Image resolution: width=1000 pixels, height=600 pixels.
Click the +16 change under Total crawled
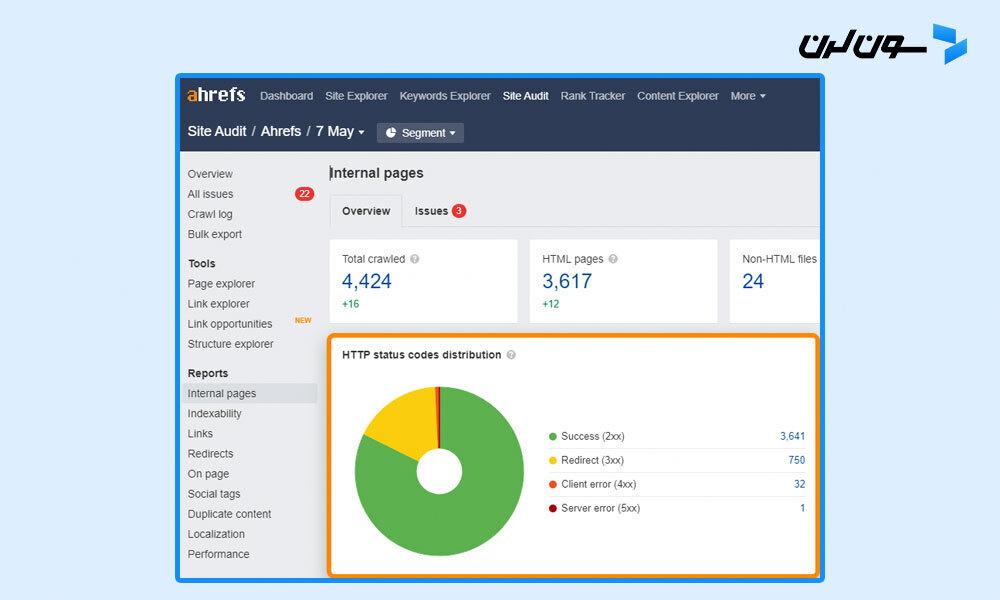click(351, 304)
